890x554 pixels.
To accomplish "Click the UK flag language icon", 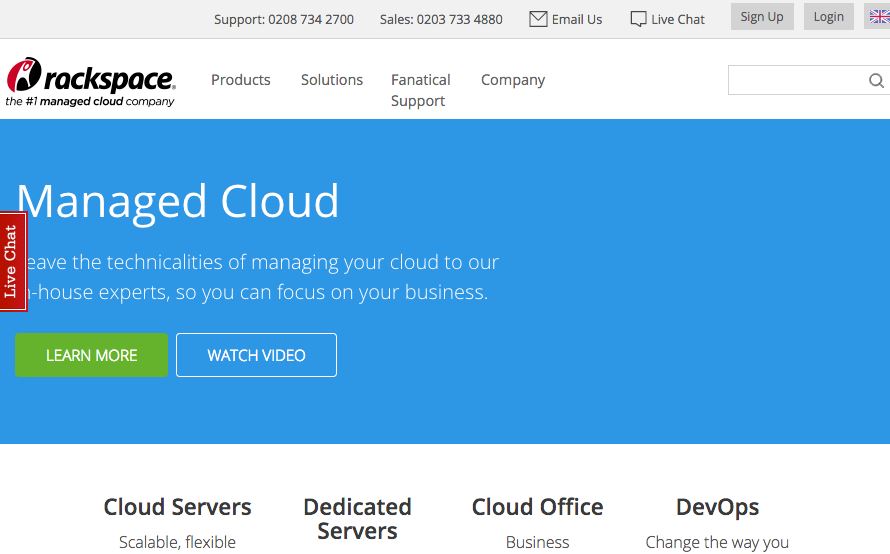I will pyautogui.click(x=879, y=17).
